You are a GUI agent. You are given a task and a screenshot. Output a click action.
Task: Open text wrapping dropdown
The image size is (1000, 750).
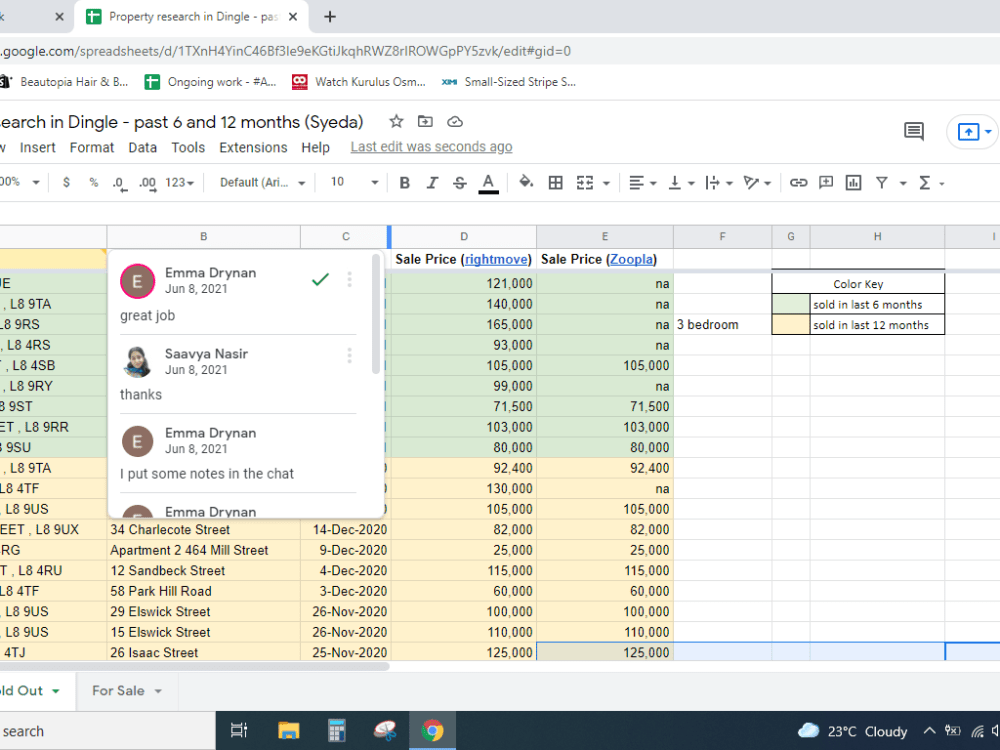[x=719, y=183]
